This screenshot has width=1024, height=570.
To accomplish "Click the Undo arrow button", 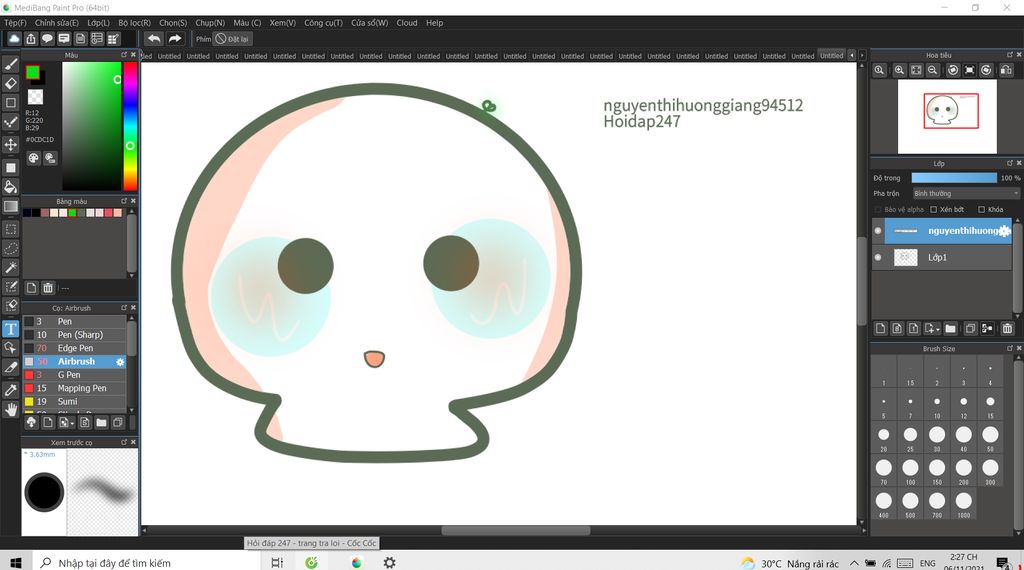I will pyautogui.click(x=154, y=39).
